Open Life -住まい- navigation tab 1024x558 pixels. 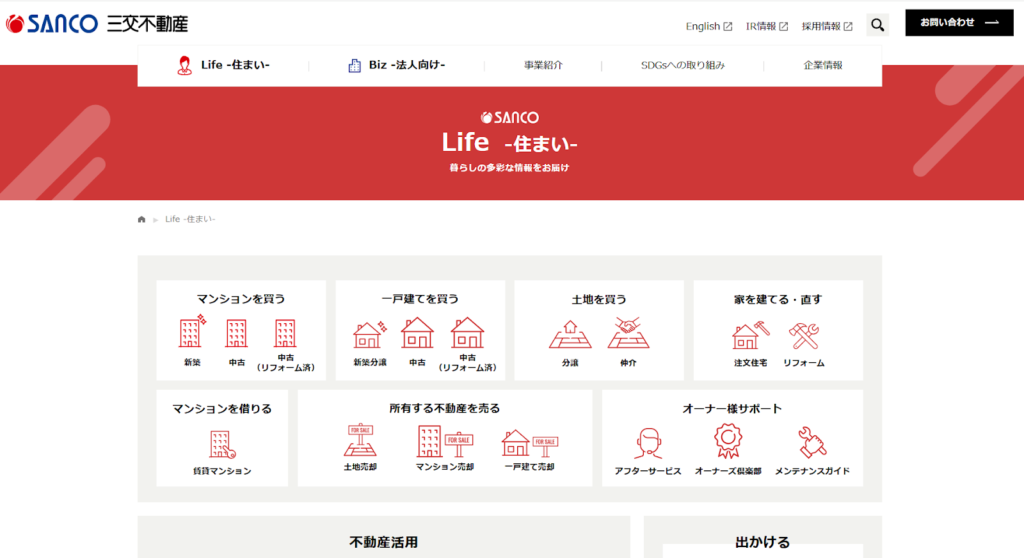(223, 65)
